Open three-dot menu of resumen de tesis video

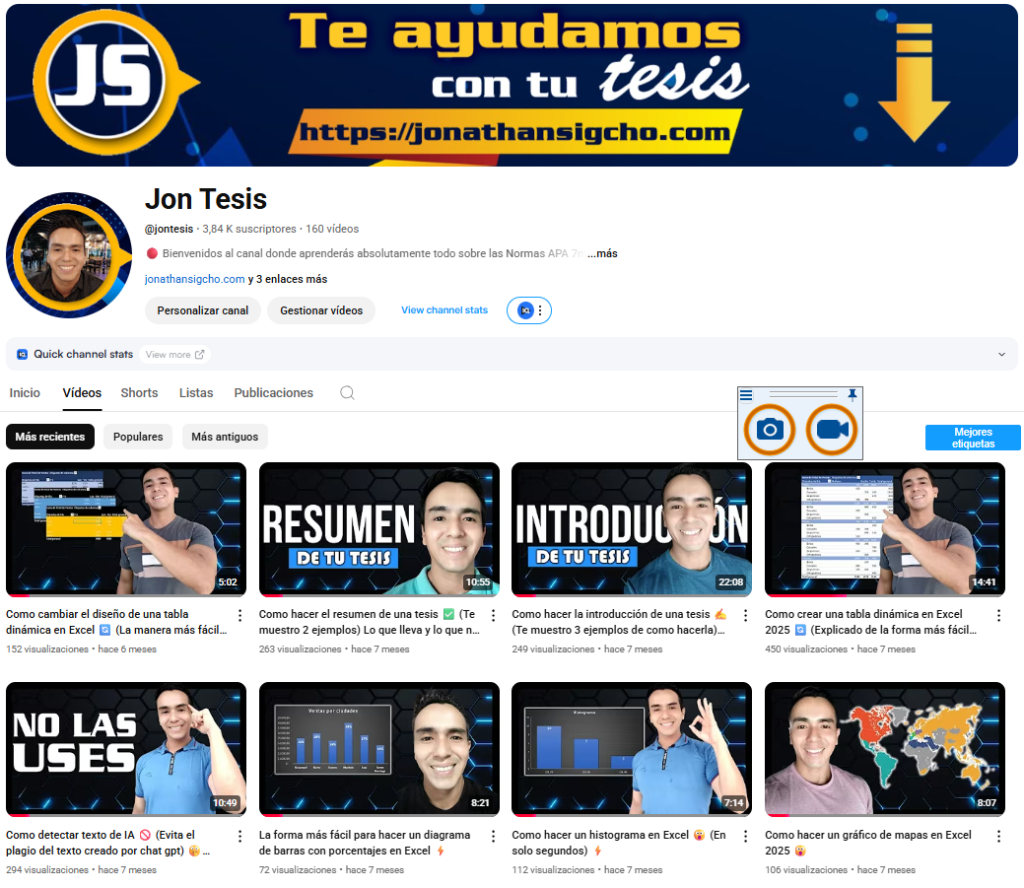tap(492, 615)
